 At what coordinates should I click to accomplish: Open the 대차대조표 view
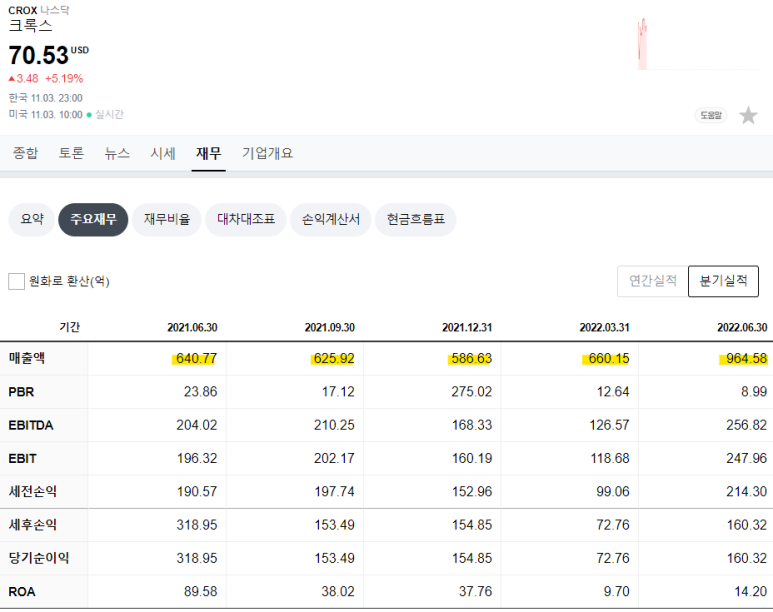point(246,219)
